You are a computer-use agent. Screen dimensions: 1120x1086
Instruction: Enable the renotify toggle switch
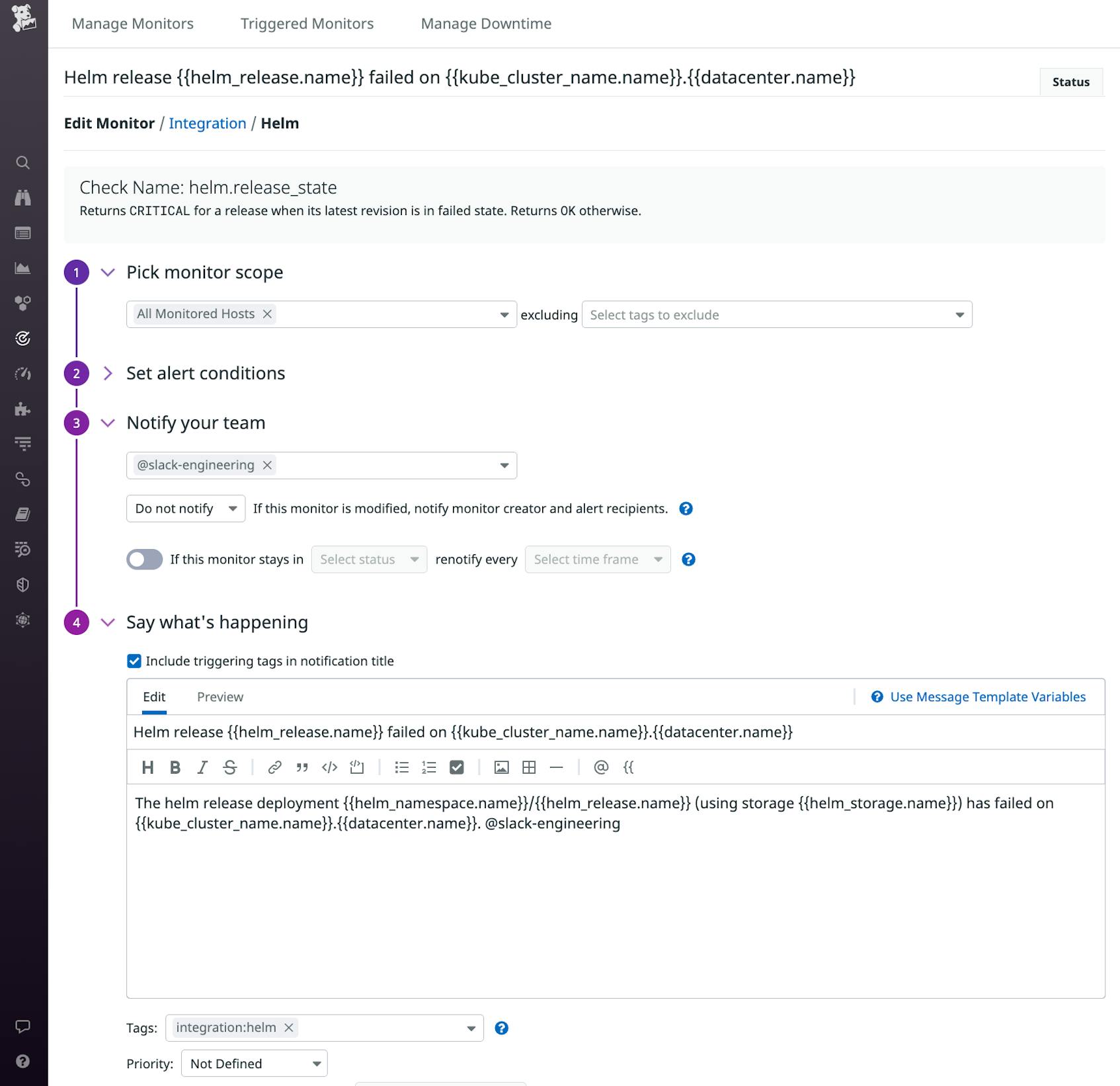(x=144, y=559)
